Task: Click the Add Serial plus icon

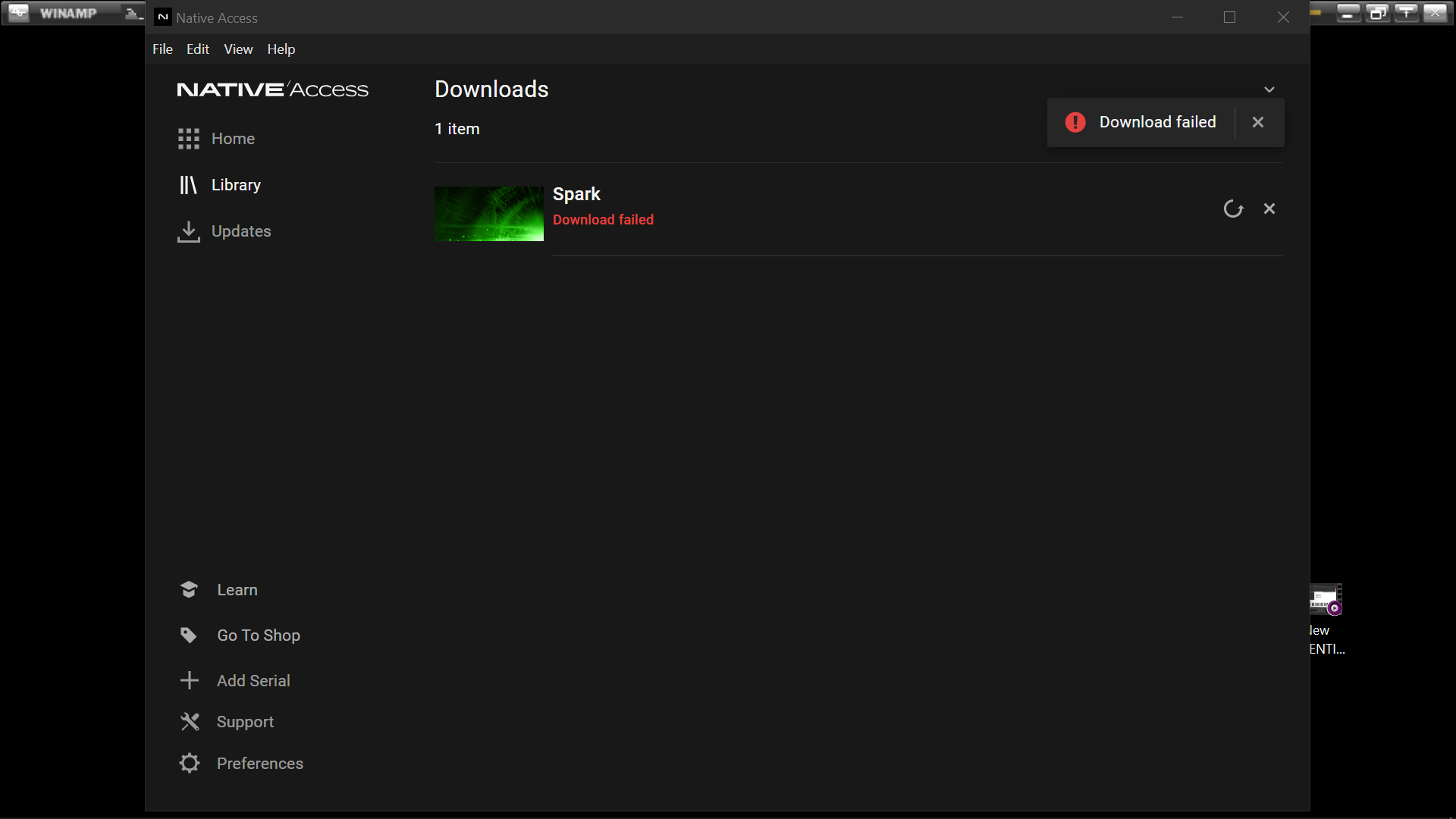Action: pyautogui.click(x=190, y=680)
